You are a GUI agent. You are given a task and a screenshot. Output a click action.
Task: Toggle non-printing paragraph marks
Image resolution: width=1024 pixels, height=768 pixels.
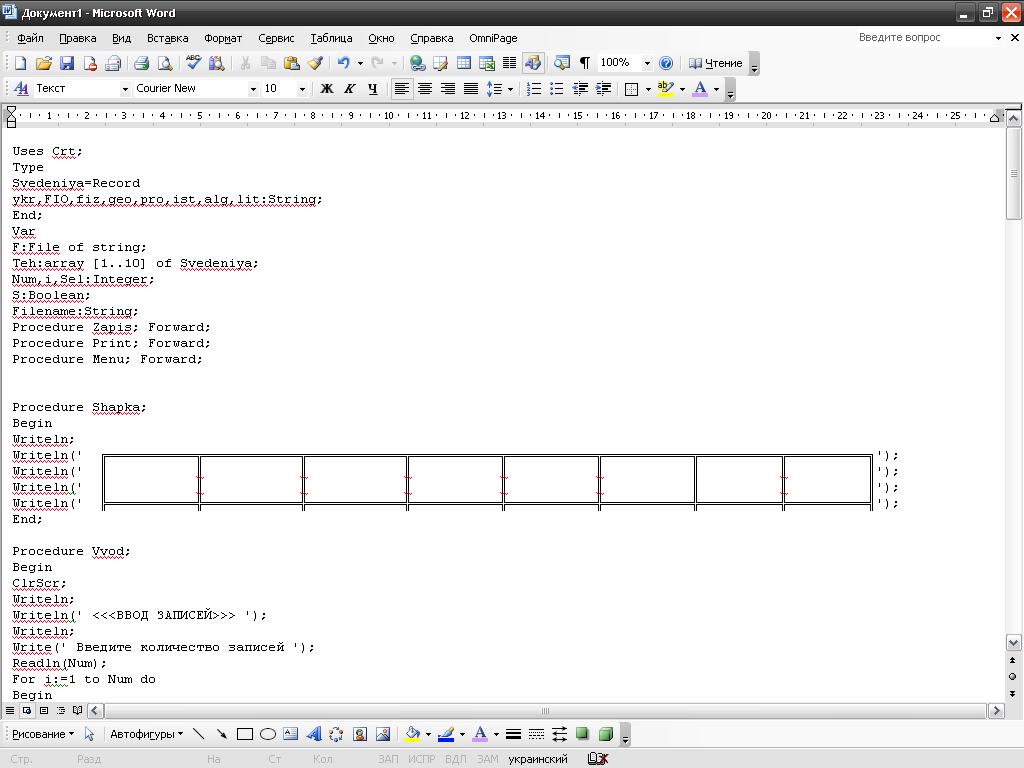click(585, 63)
